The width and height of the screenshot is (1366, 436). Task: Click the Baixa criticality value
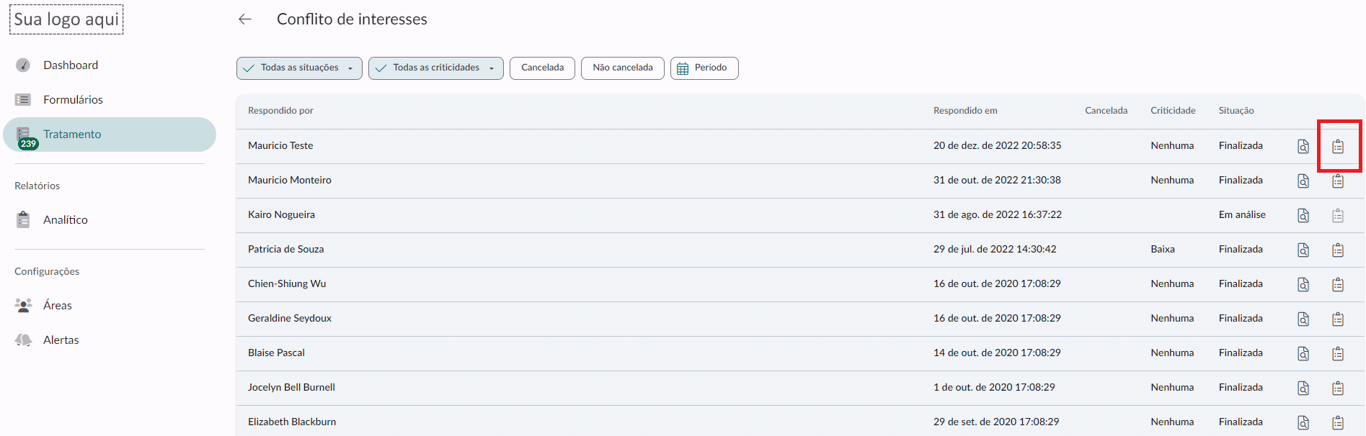point(1162,249)
